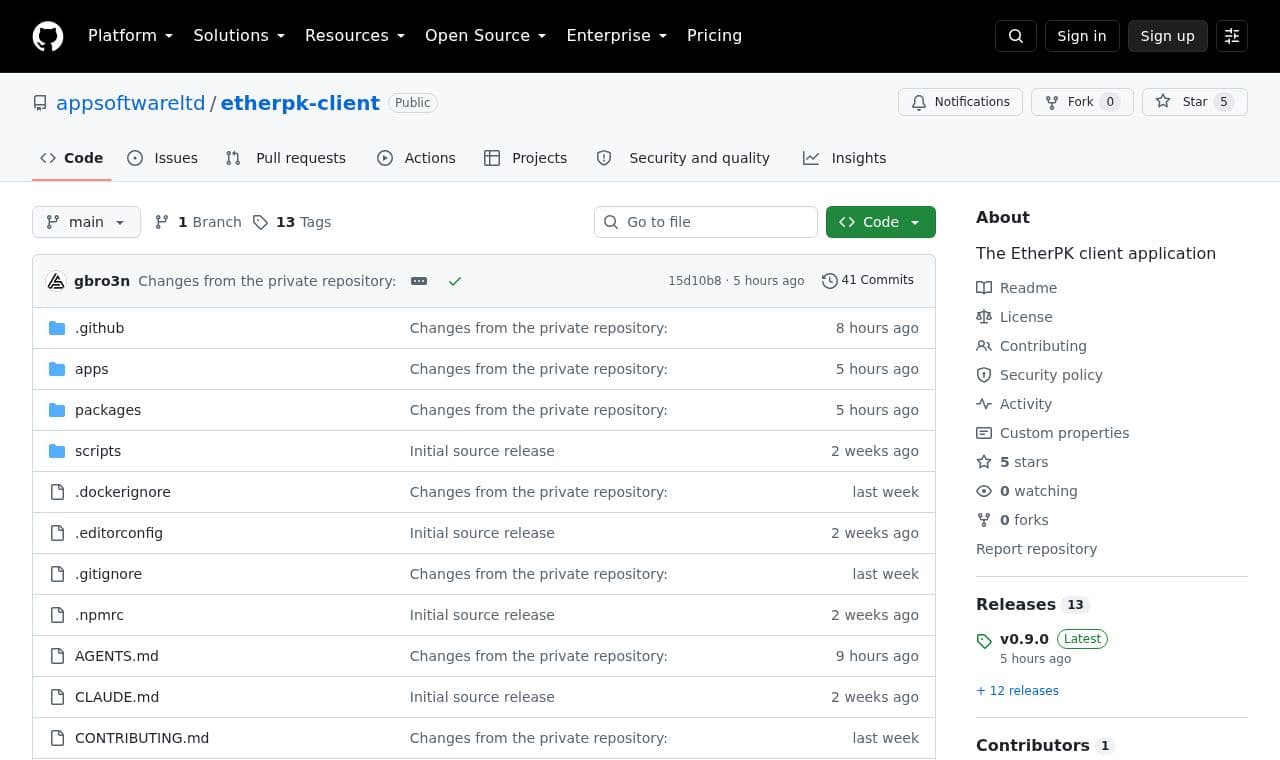Click the v0.9.0 release tag icon

(x=984, y=640)
